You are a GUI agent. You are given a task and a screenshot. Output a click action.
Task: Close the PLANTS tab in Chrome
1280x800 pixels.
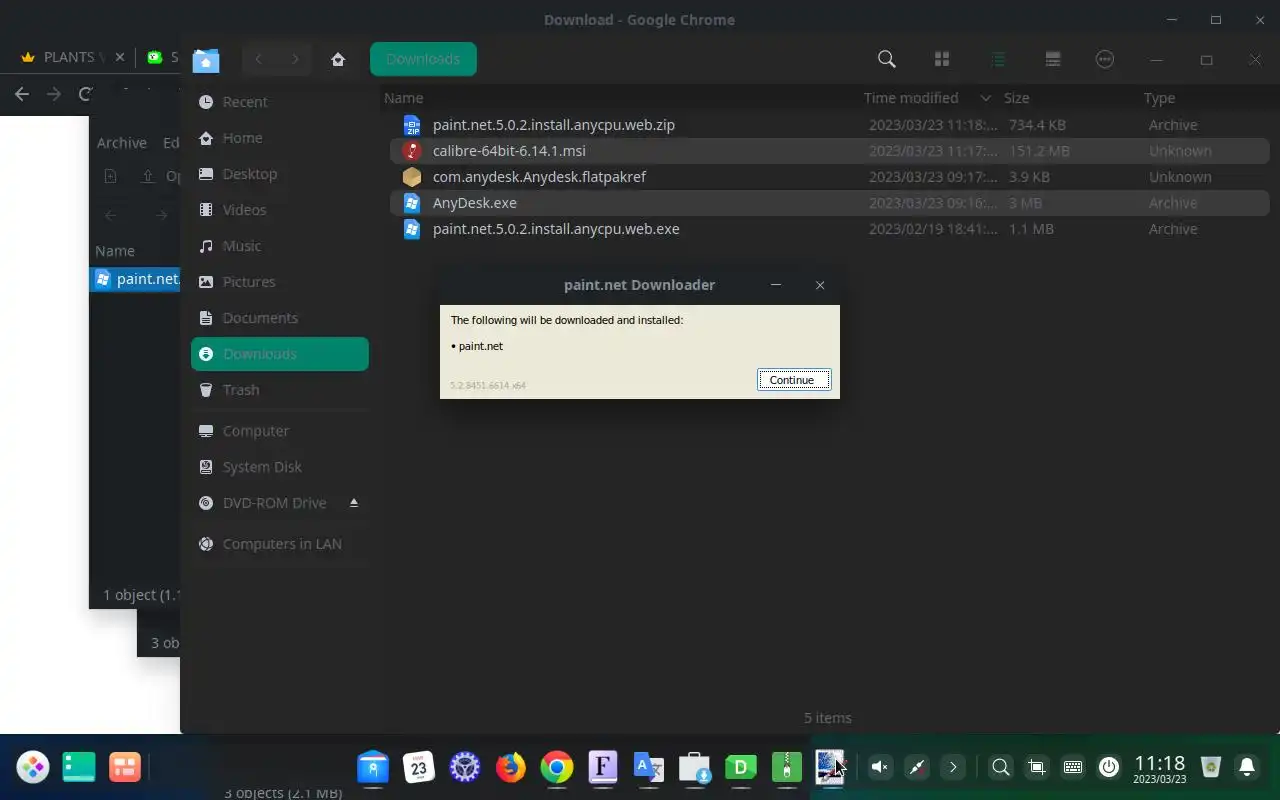pyautogui.click(x=120, y=57)
